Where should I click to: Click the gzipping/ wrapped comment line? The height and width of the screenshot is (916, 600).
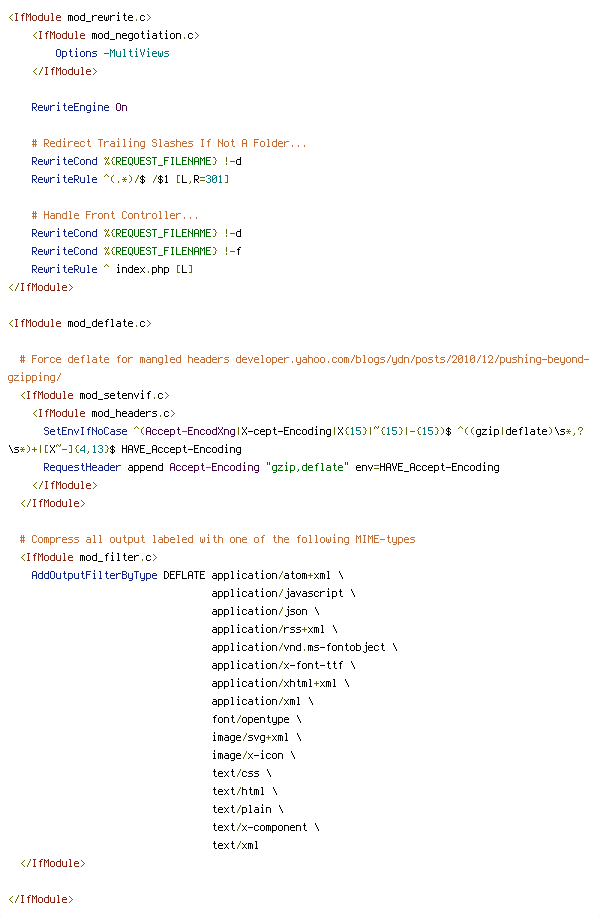pos(34,377)
